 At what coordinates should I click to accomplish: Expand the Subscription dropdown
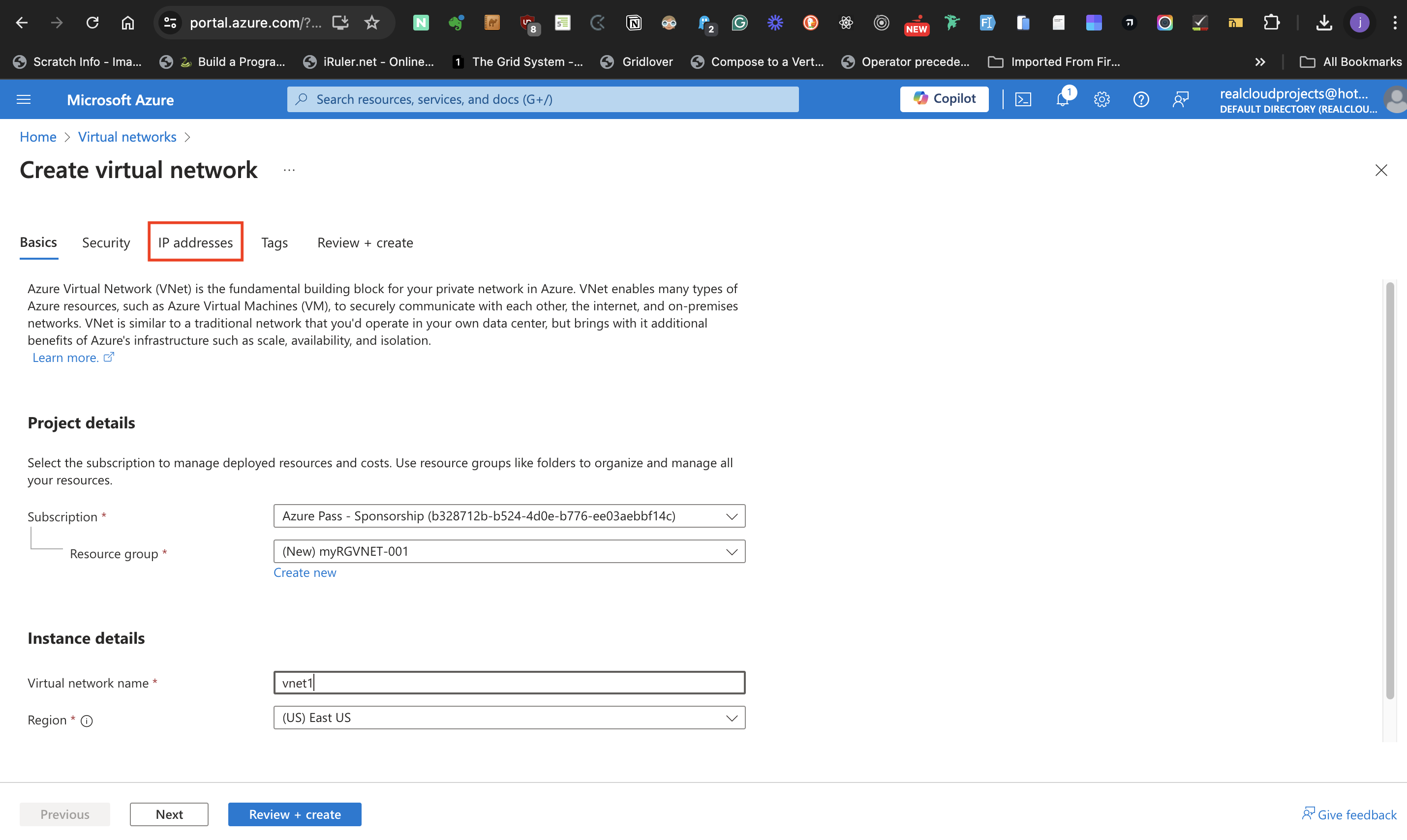509,516
